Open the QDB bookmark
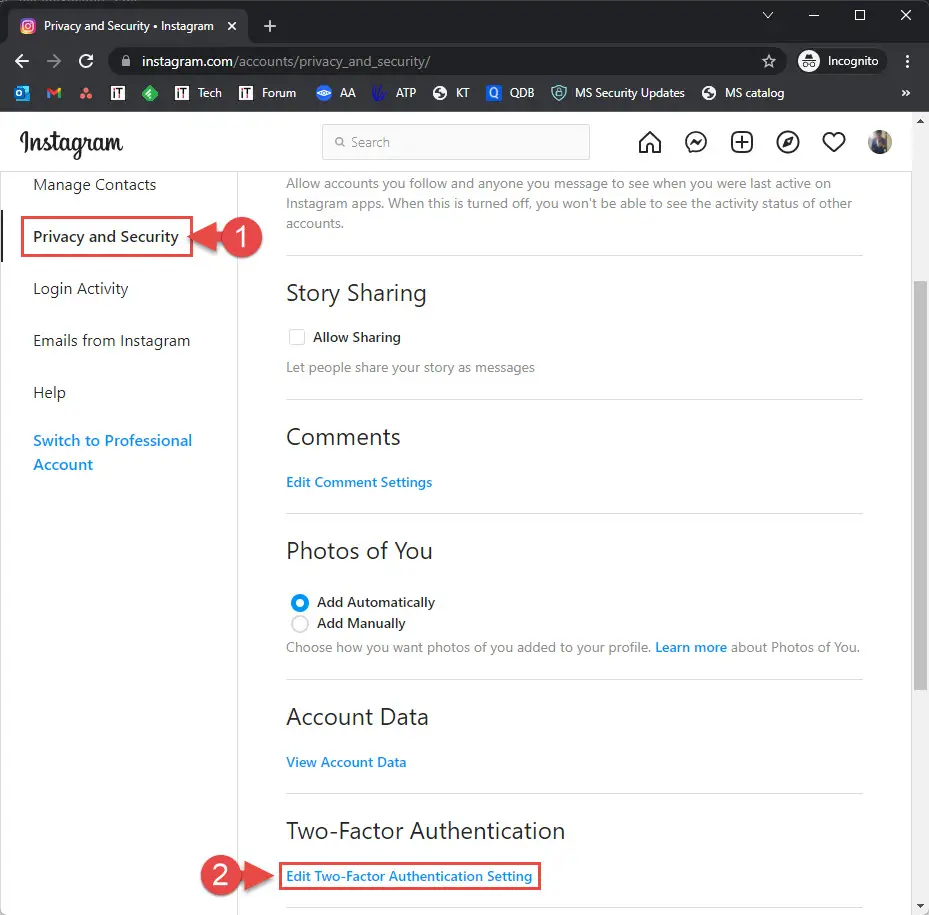Screen dimensions: 929x915 pyautogui.click(x=510, y=93)
